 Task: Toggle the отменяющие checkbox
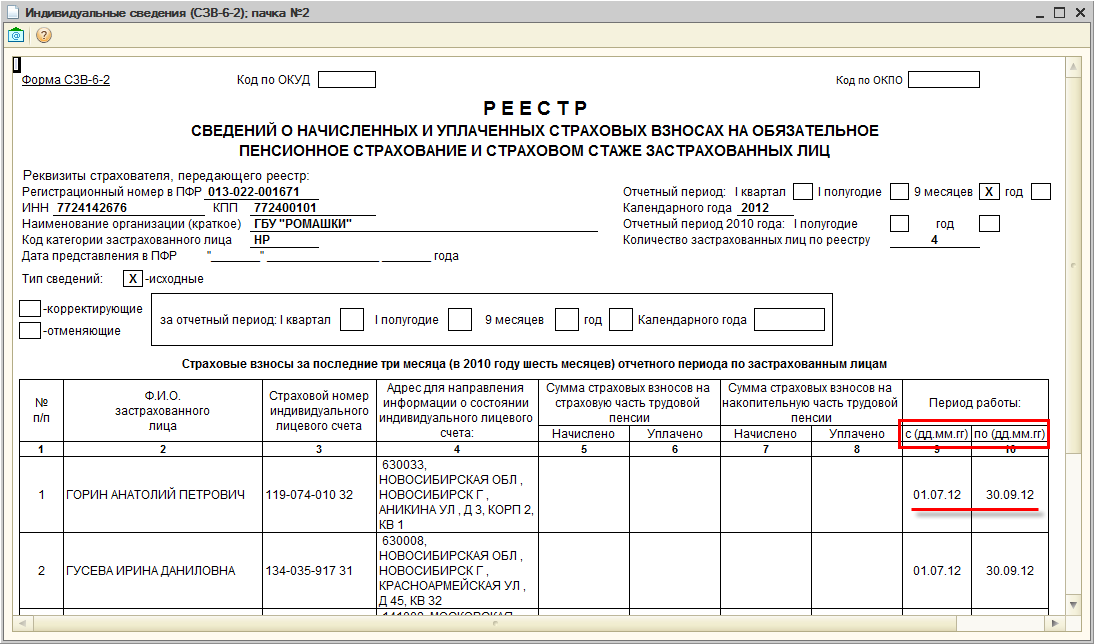click(30, 331)
